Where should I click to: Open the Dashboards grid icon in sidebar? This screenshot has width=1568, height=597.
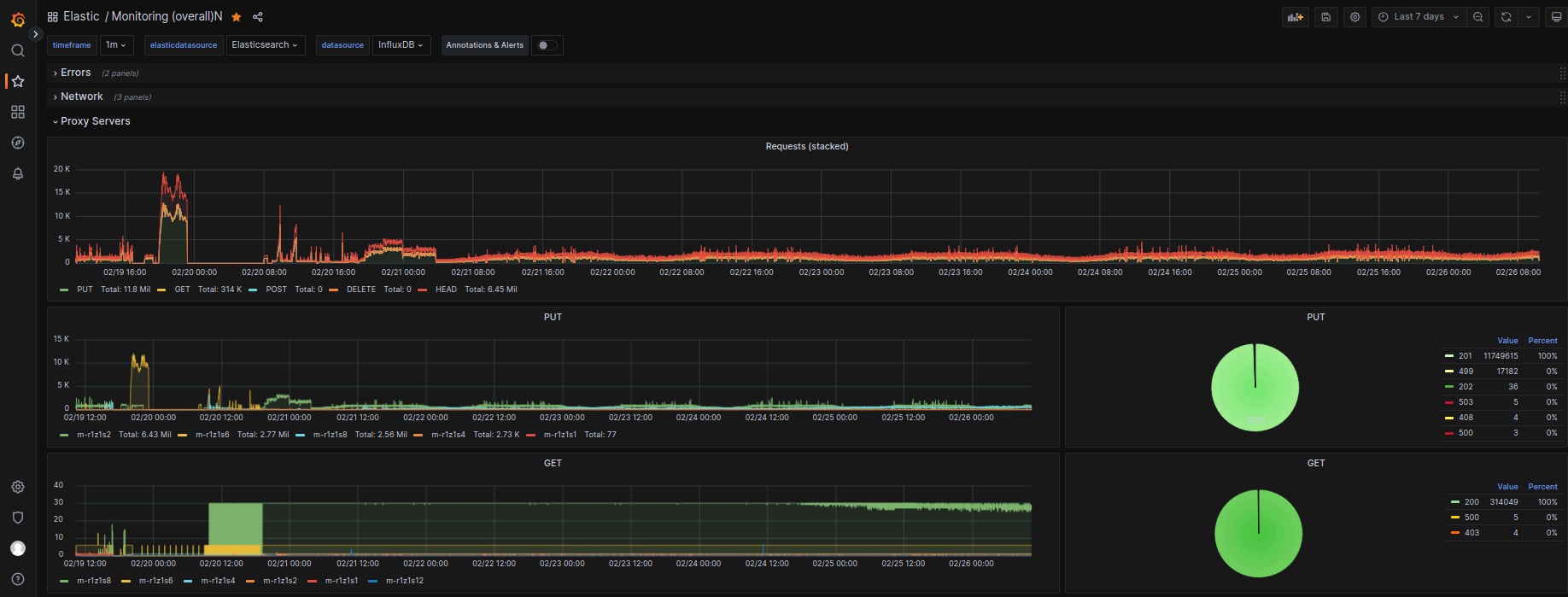click(18, 112)
